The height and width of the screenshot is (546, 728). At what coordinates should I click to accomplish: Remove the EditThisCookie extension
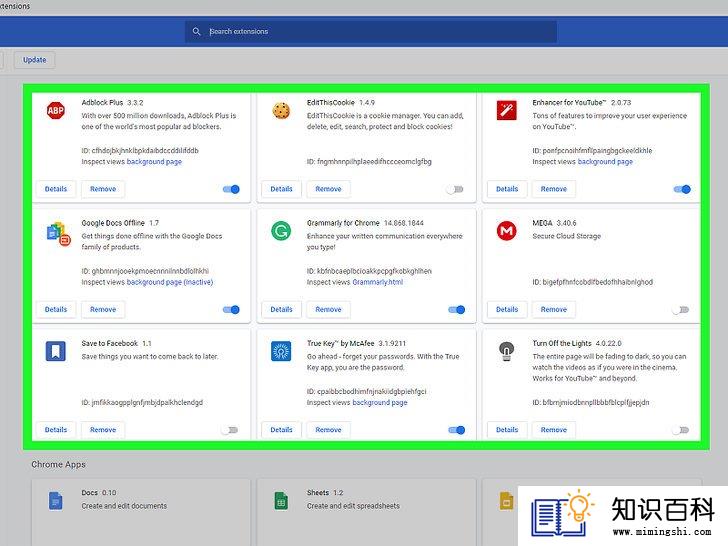(x=328, y=189)
